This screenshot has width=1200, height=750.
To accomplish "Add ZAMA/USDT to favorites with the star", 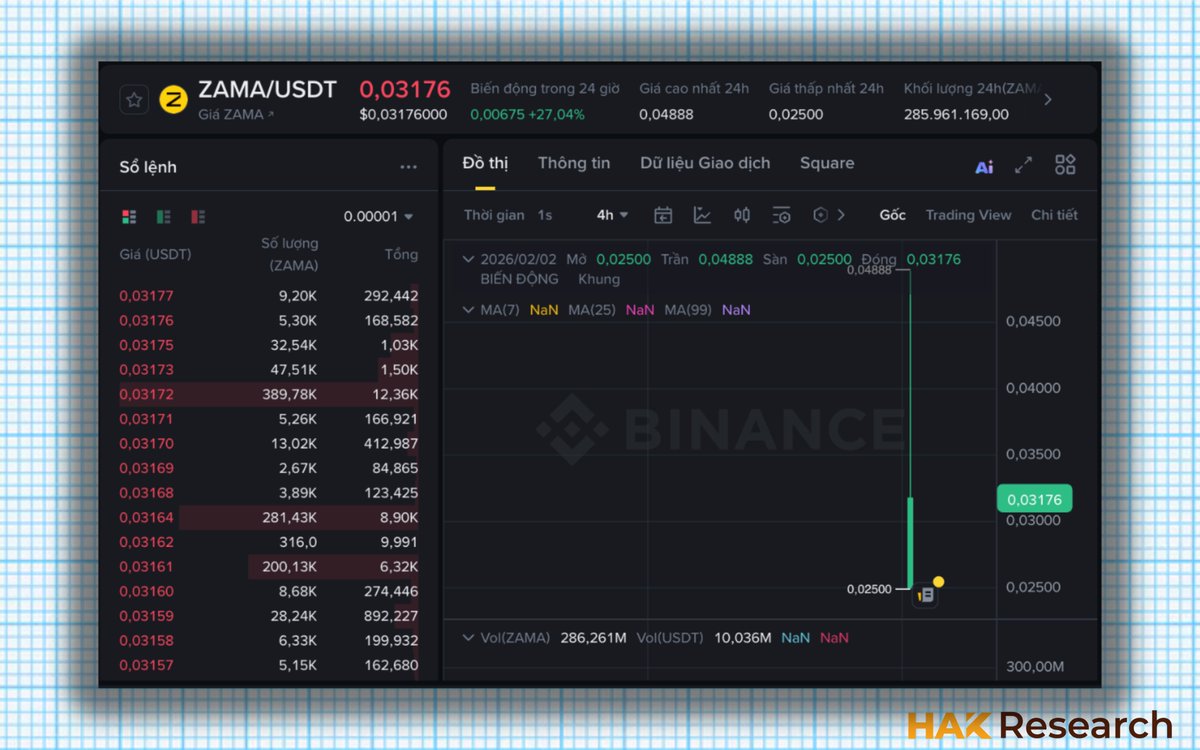I will [135, 100].
